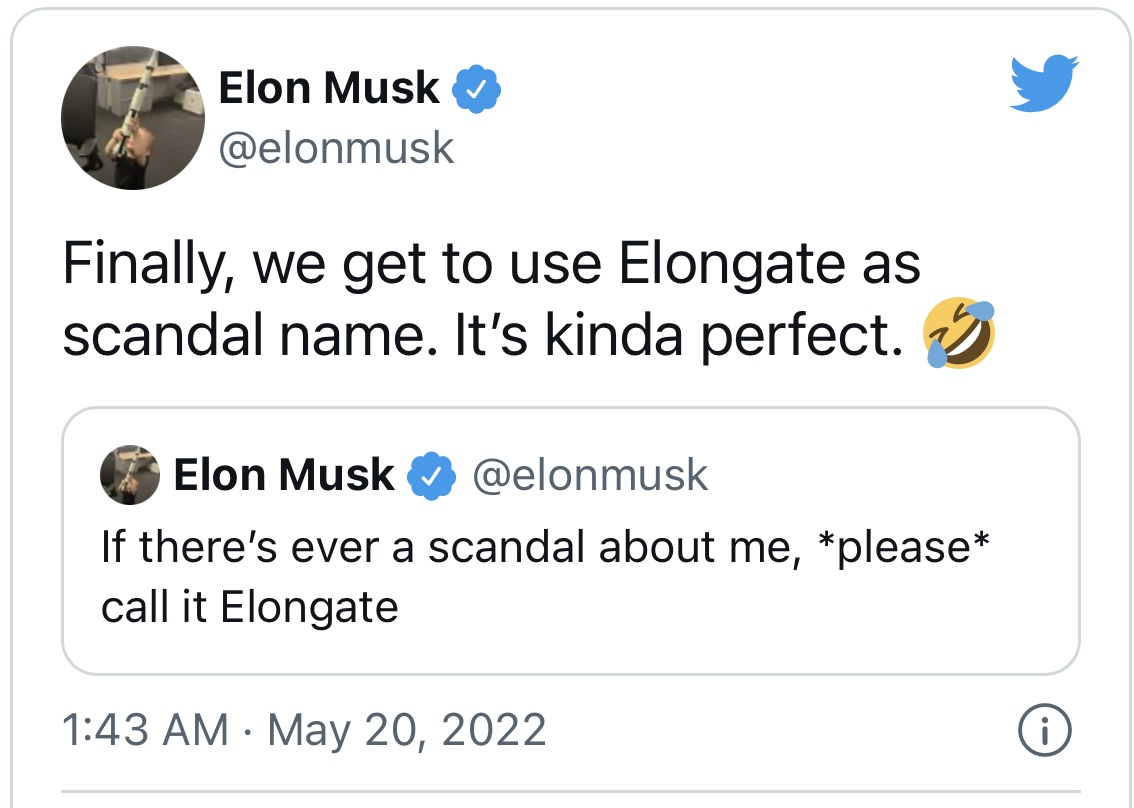
Task: Open small avatar in quoted tweet
Action: point(129,475)
